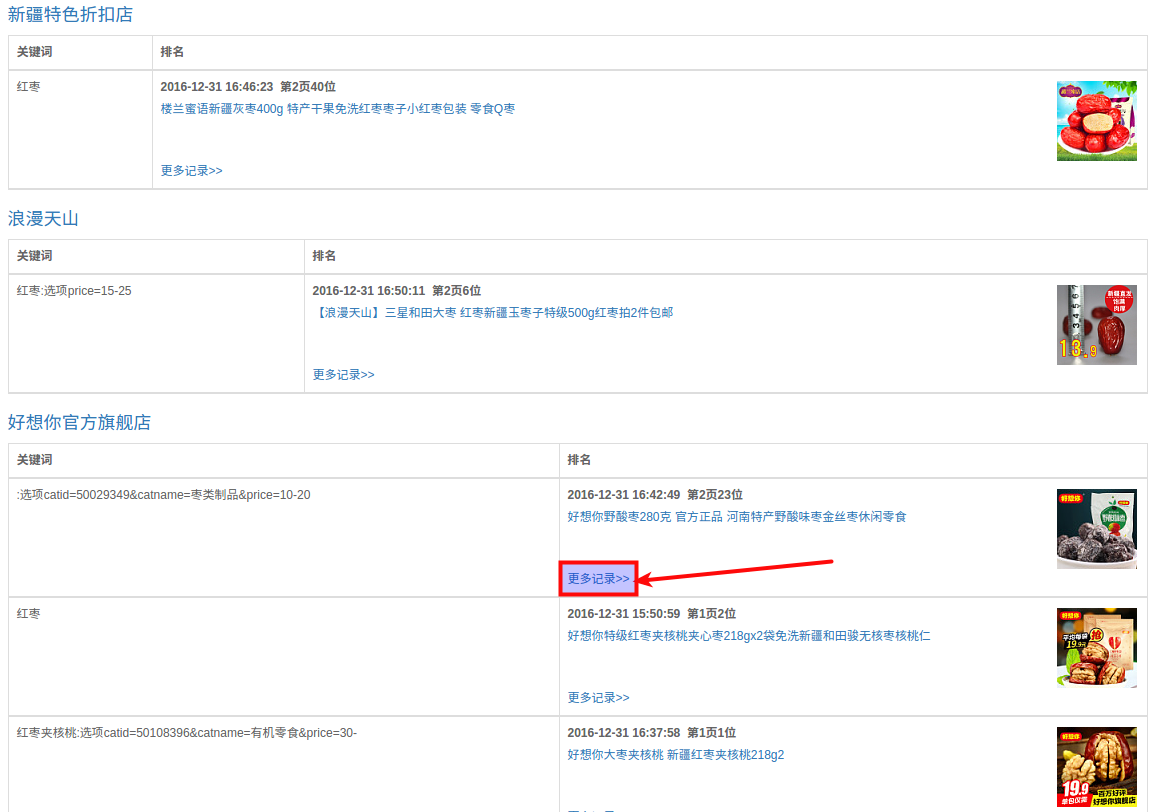
Task: Select keyword 红枣夹核桃:选项catid=50108396
Action: pos(187,733)
